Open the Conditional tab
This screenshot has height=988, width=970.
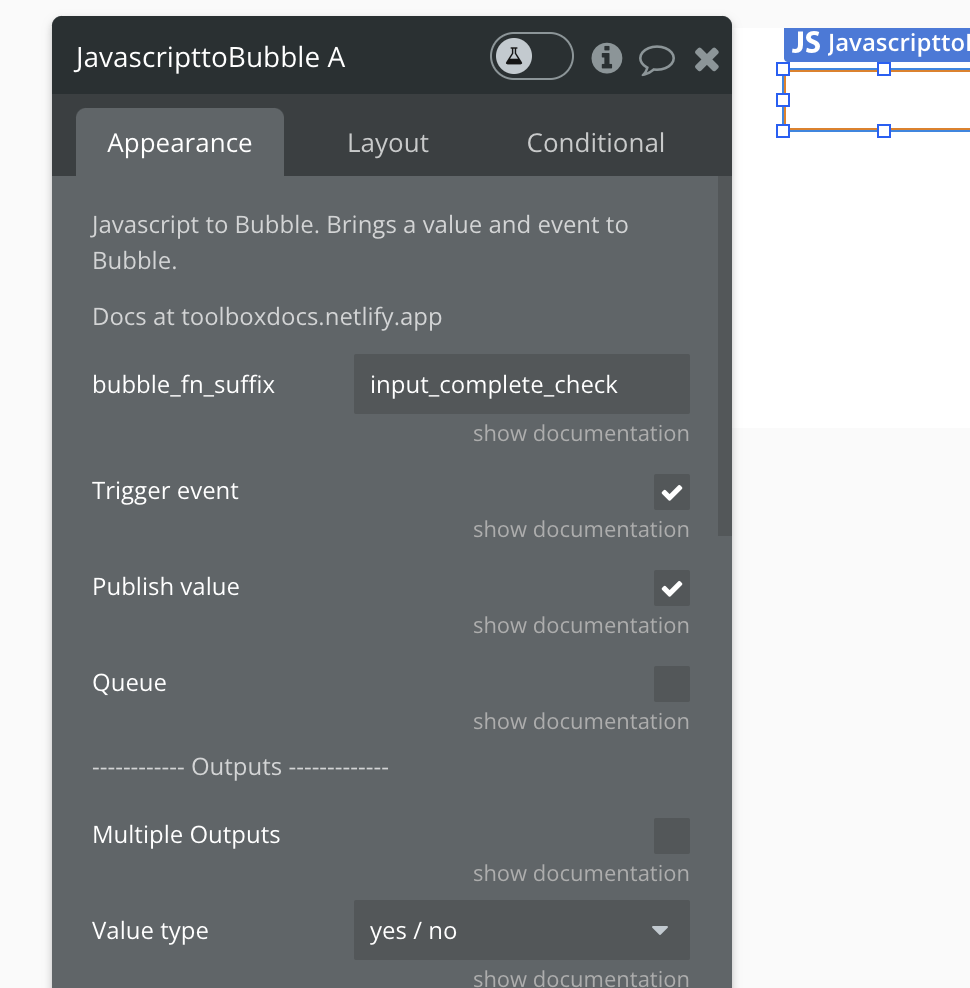click(x=596, y=142)
